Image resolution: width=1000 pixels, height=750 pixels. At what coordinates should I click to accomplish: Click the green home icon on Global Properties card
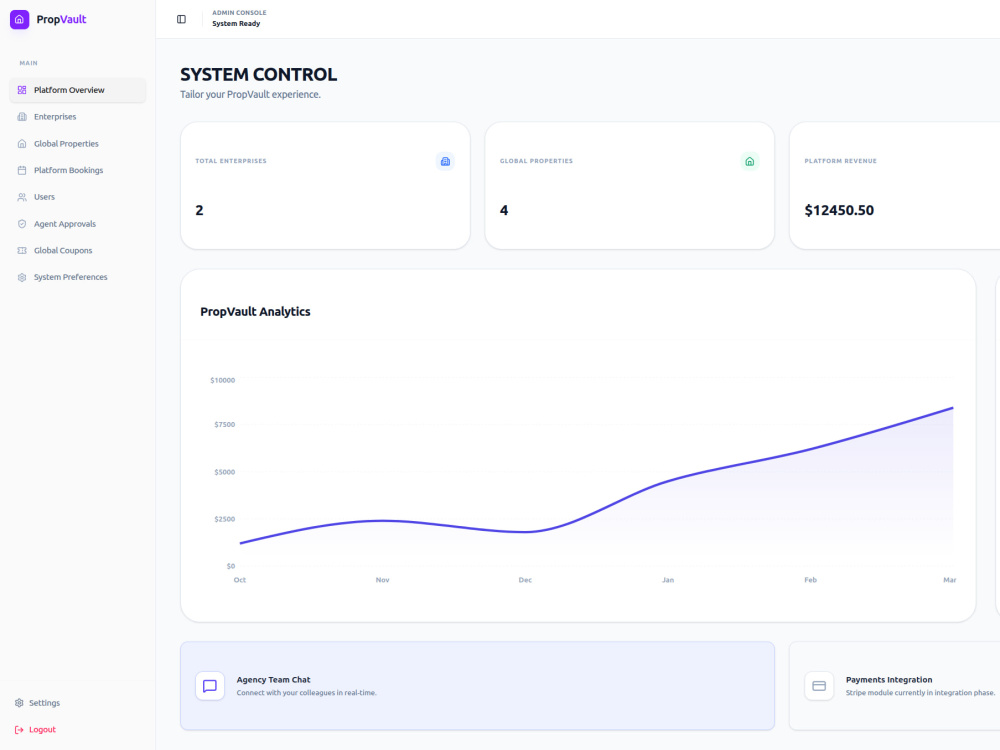pyautogui.click(x=750, y=161)
